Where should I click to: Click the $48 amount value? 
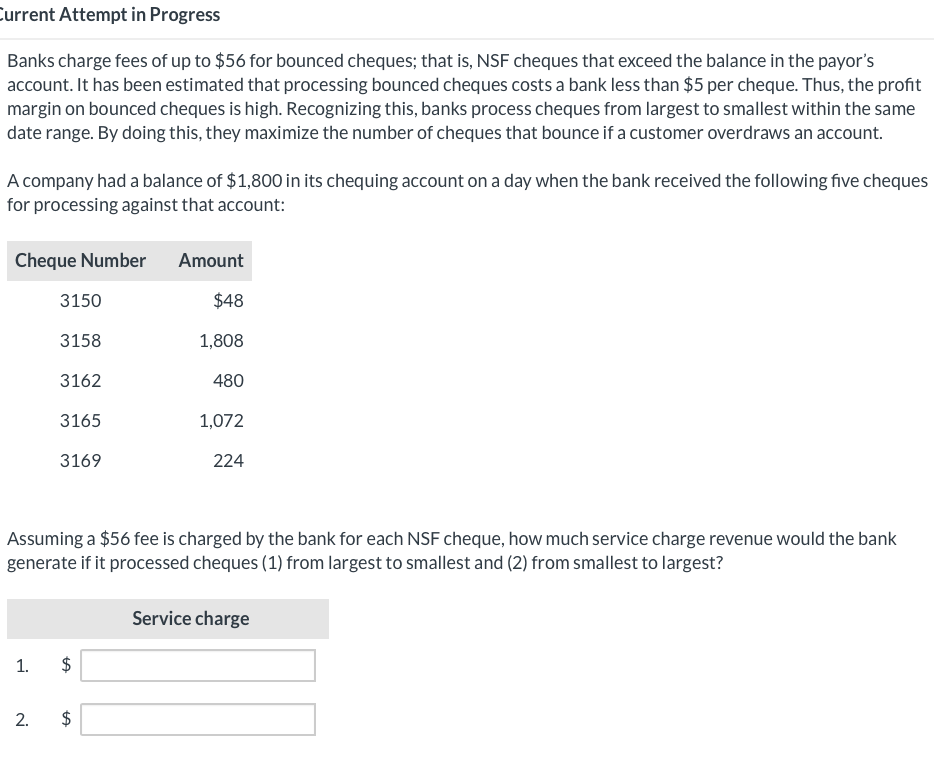[228, 300]
